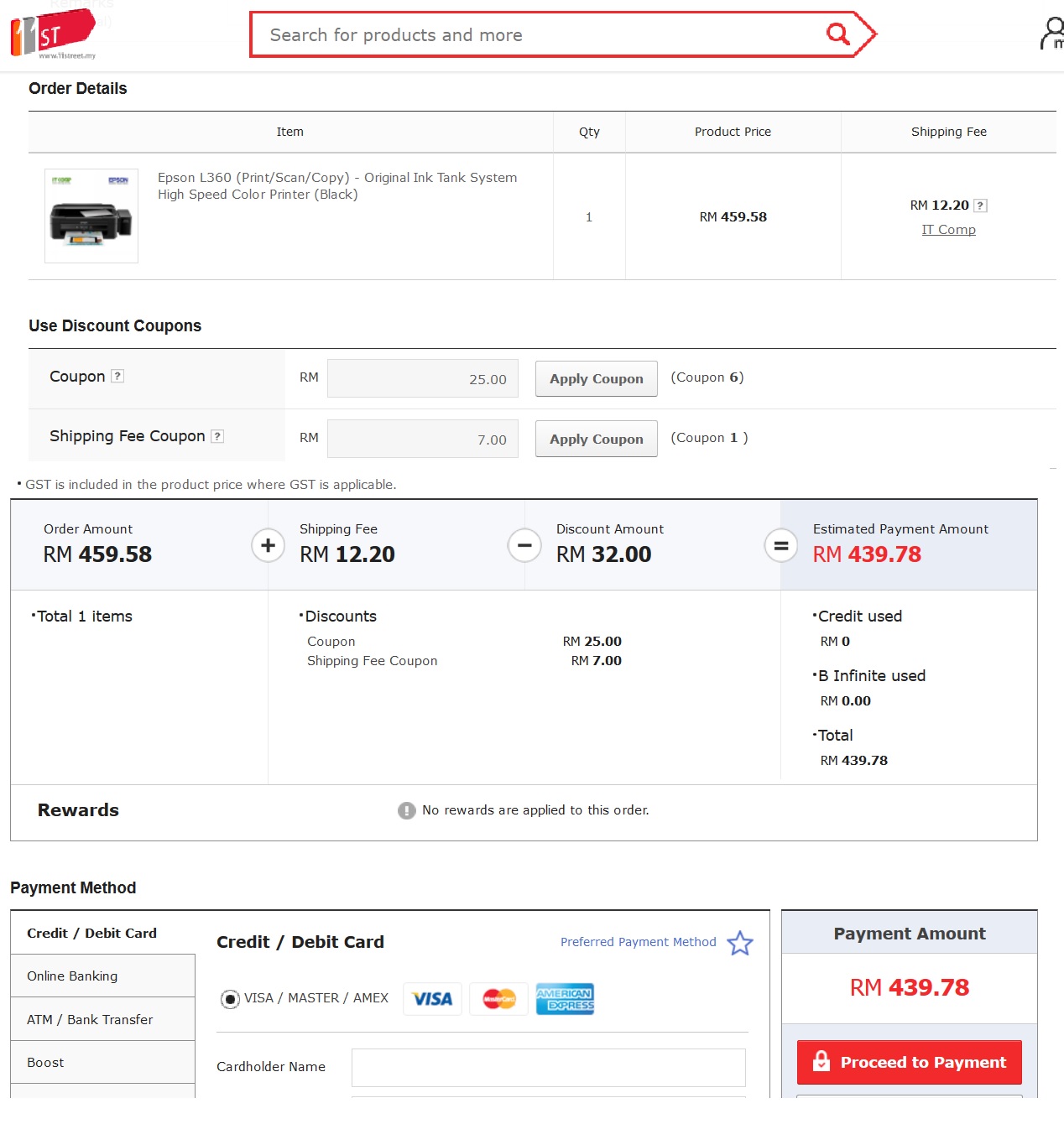Viewport: 1064px width, 1124px height.
Task: Click the Cardholder Name input field
Action: tap(548, 1067)
